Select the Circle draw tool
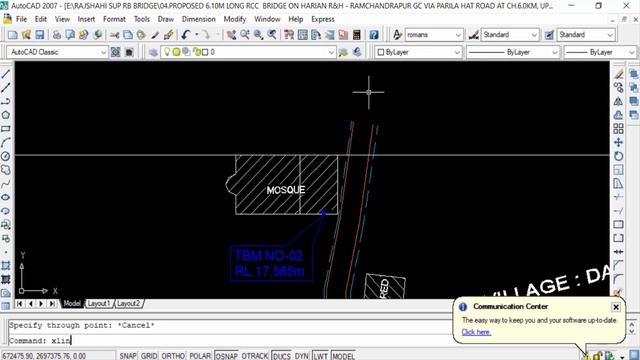The width and height of the screenshot is (640, 360). click(x=6, y=156)
